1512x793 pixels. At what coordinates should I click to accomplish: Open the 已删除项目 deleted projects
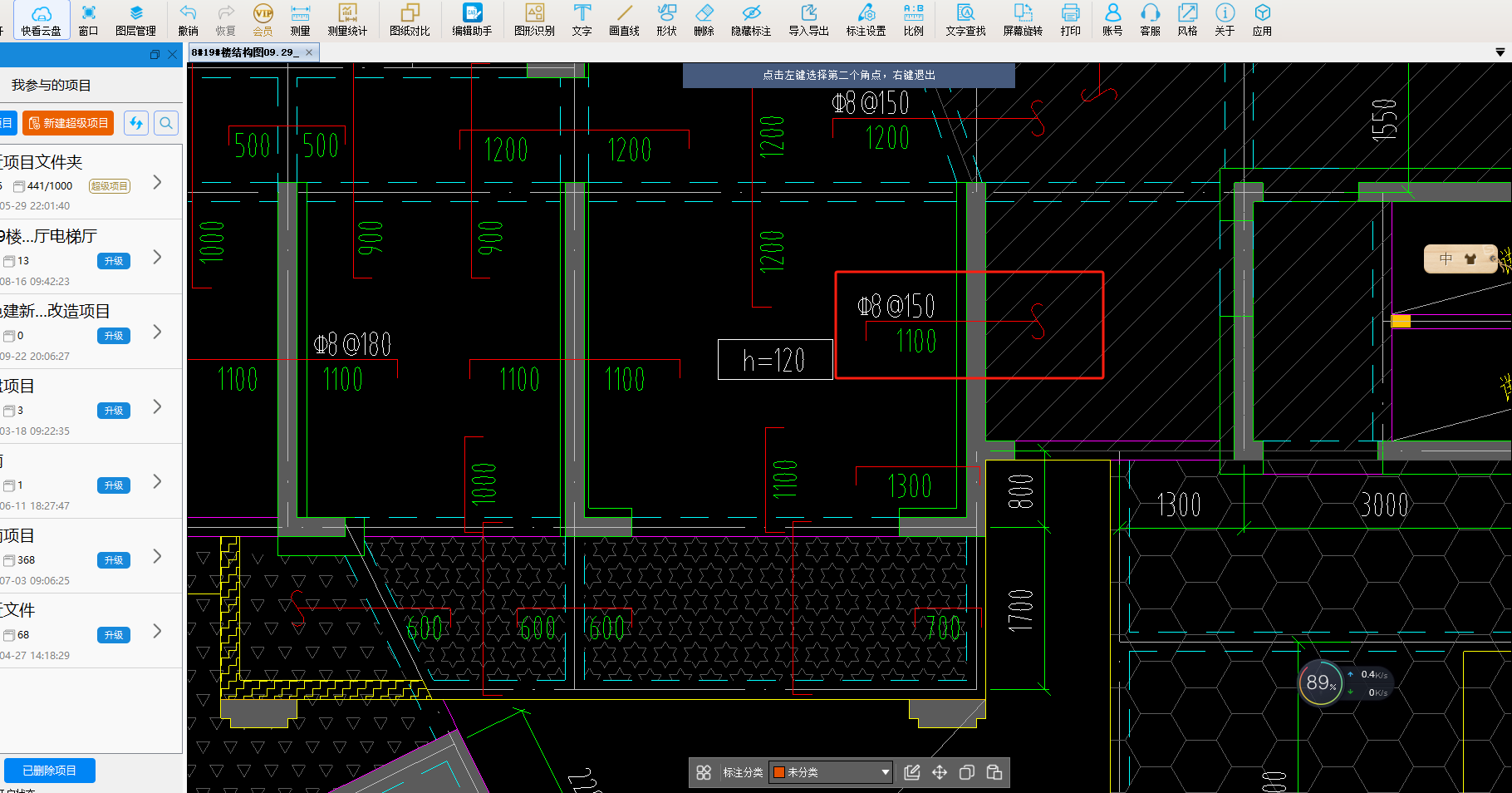50,771
